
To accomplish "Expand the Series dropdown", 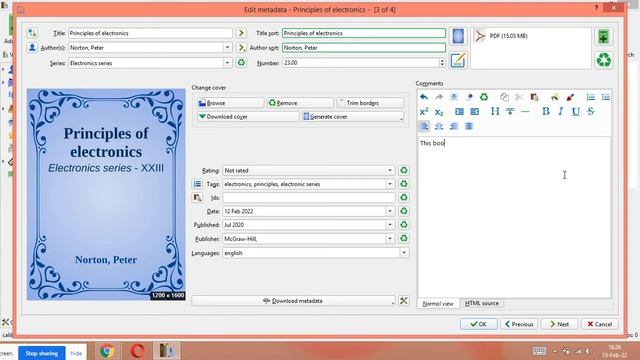I will (227, 63).
